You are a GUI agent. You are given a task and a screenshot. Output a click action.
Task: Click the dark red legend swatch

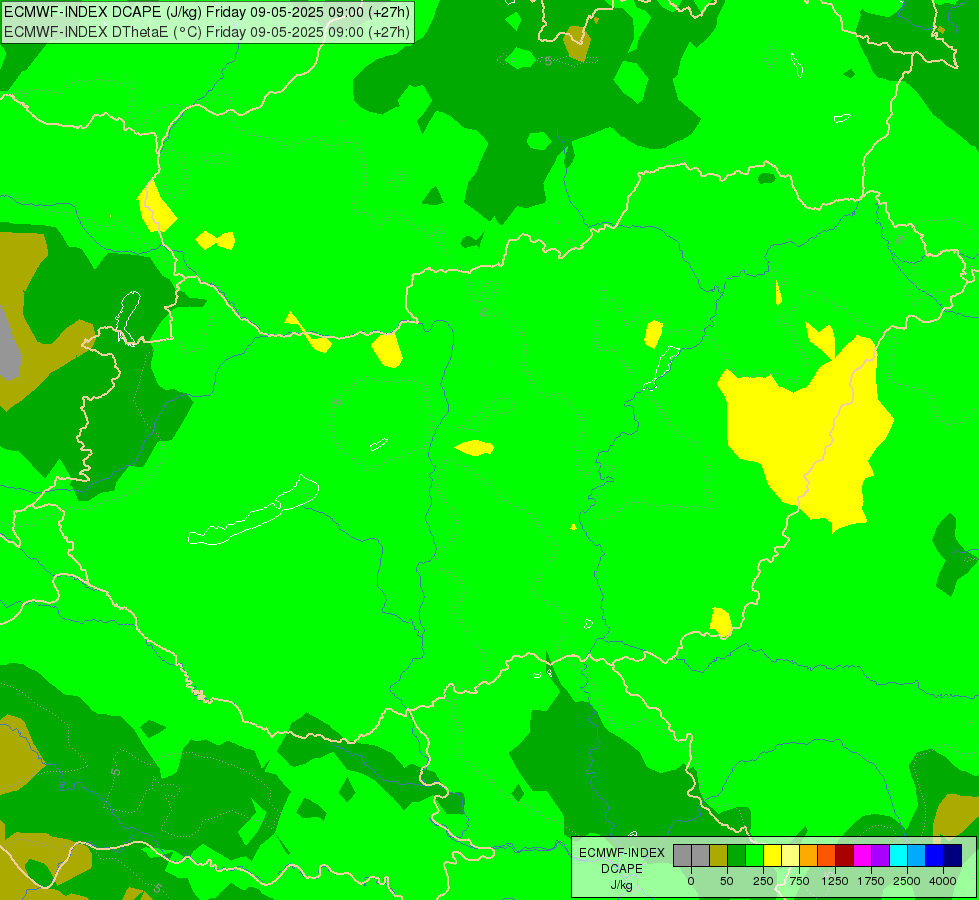[845, 856]
